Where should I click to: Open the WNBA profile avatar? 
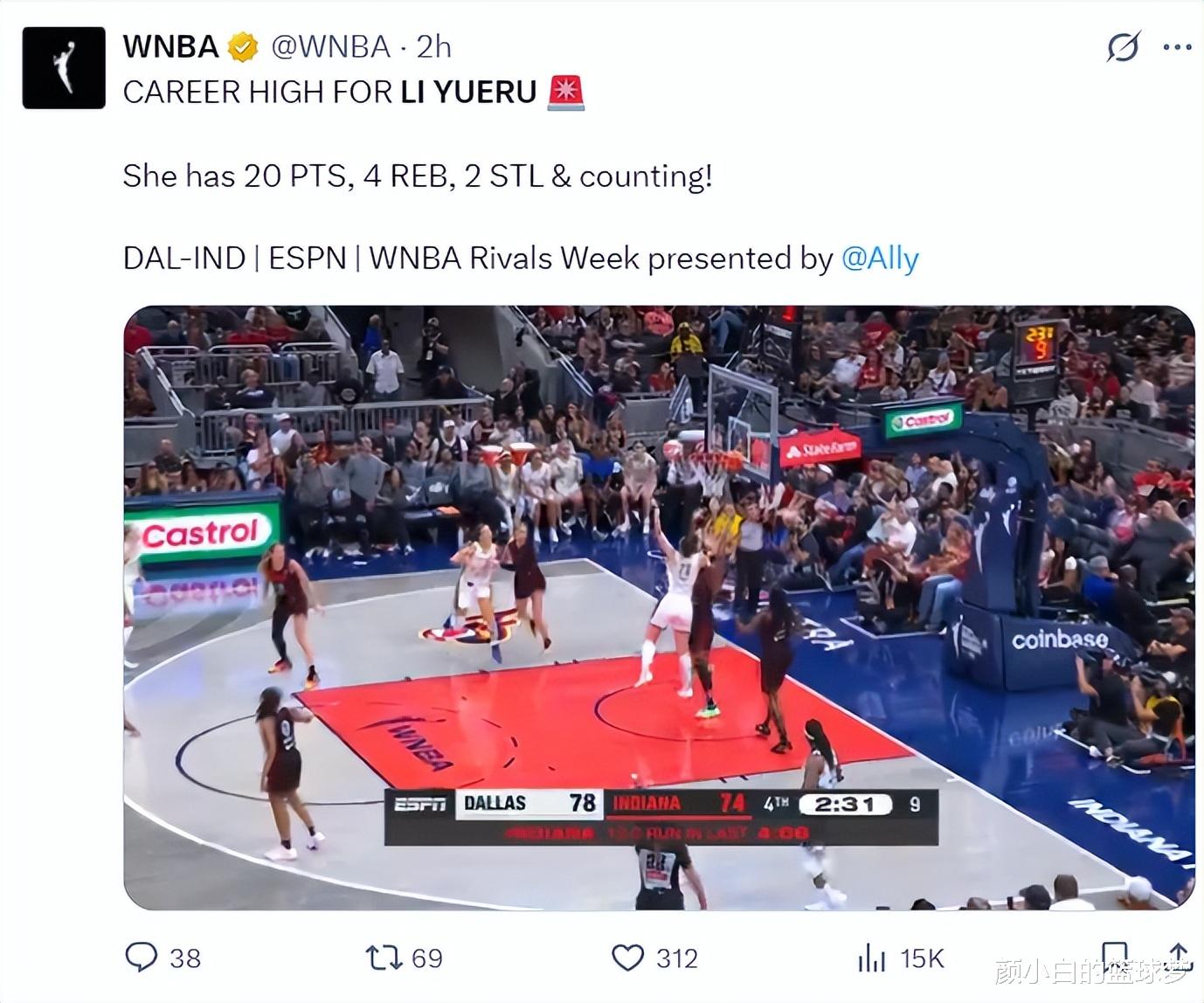click(64, 67)
